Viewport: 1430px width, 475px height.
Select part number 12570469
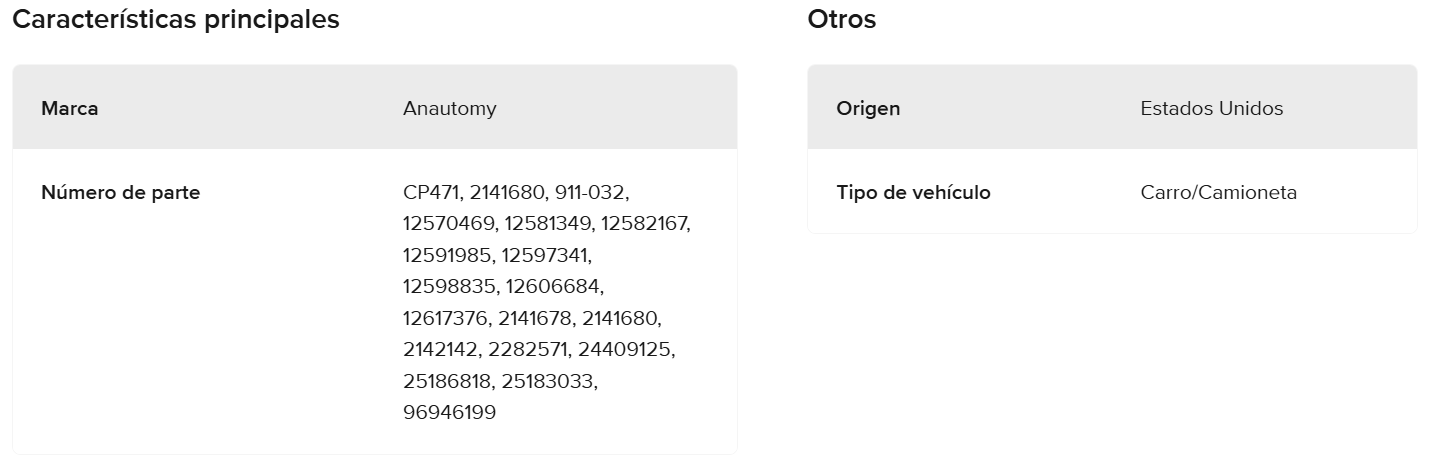point(448,224)
